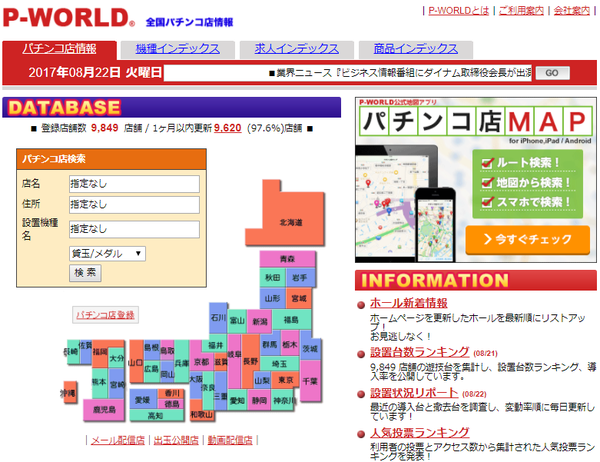Open the パチンコ店情報 tab

coord(59,49)
